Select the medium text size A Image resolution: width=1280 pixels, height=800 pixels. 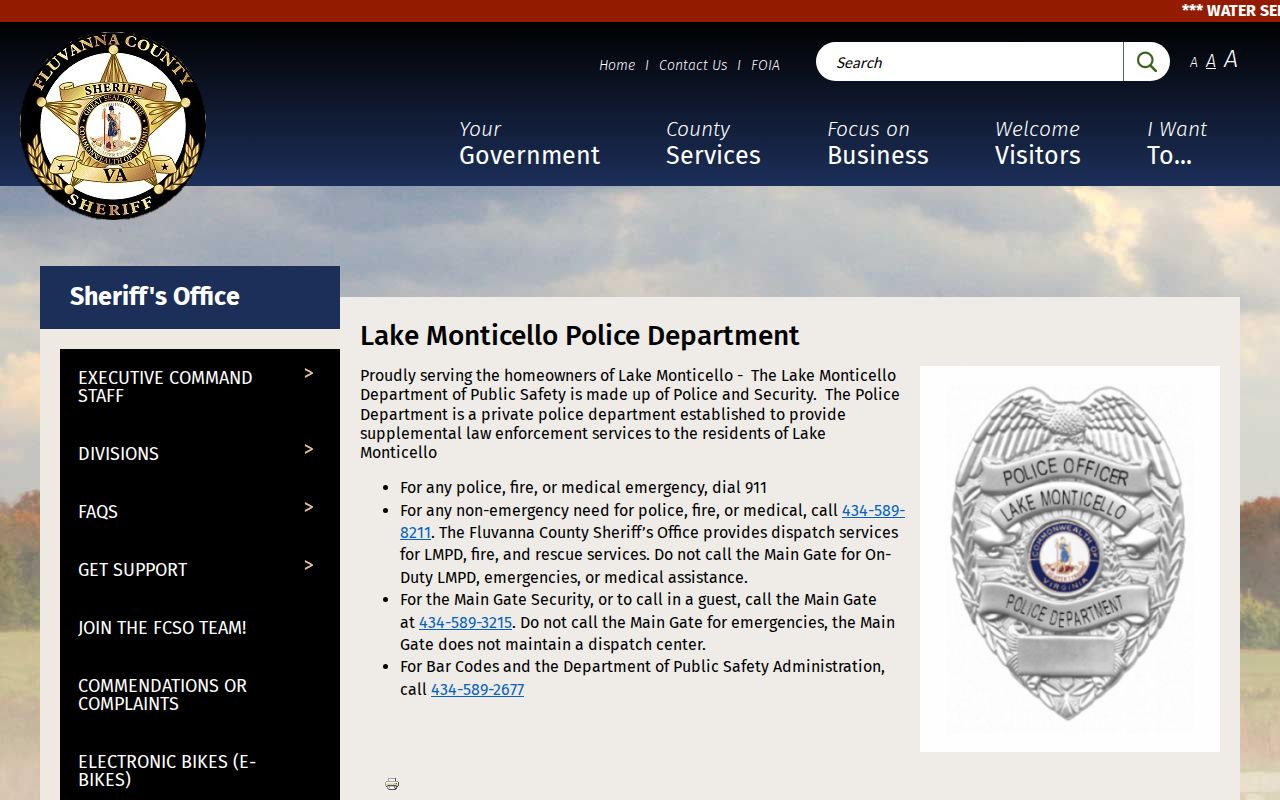(x=1210, y=61)
